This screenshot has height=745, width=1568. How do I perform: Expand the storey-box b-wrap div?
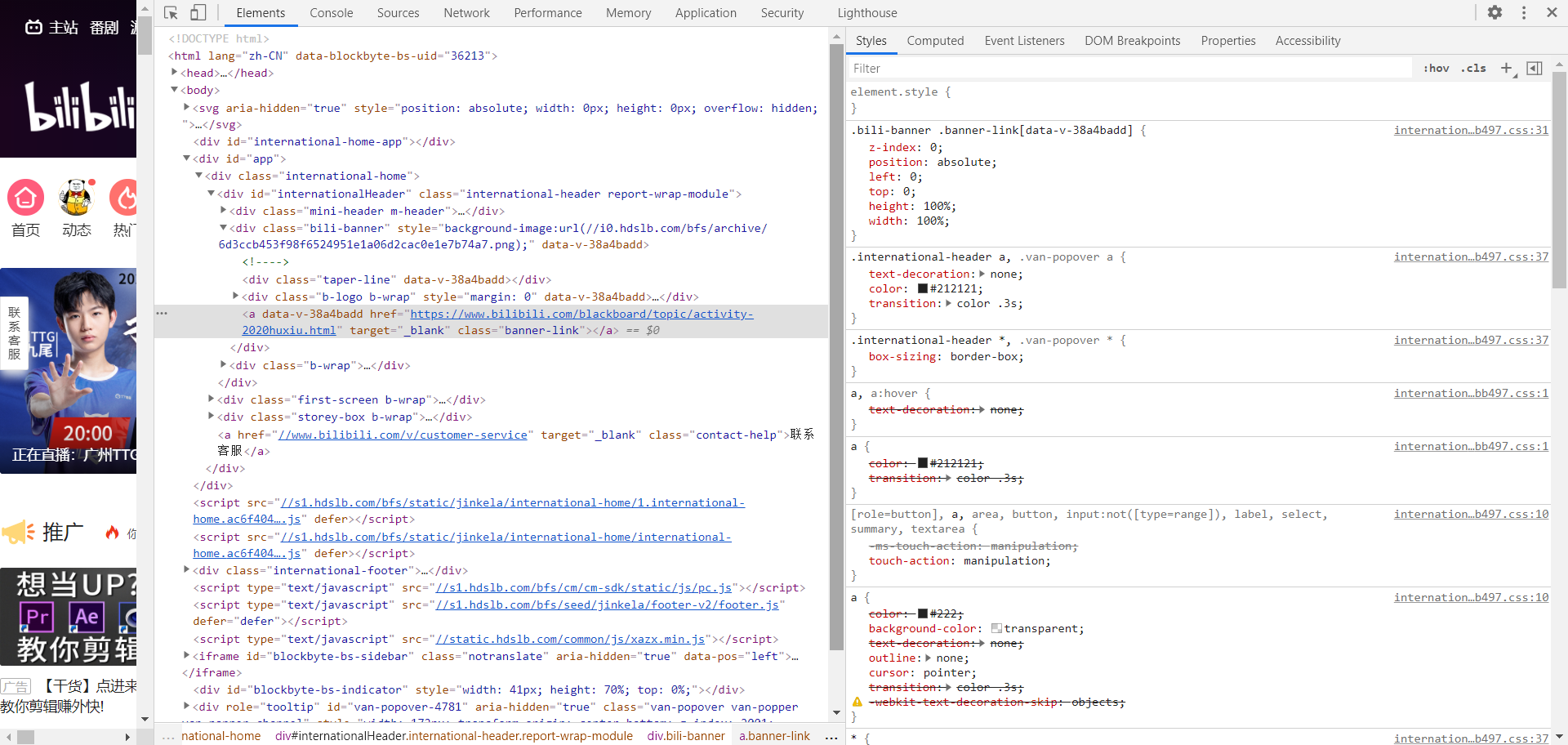(211, 417)
